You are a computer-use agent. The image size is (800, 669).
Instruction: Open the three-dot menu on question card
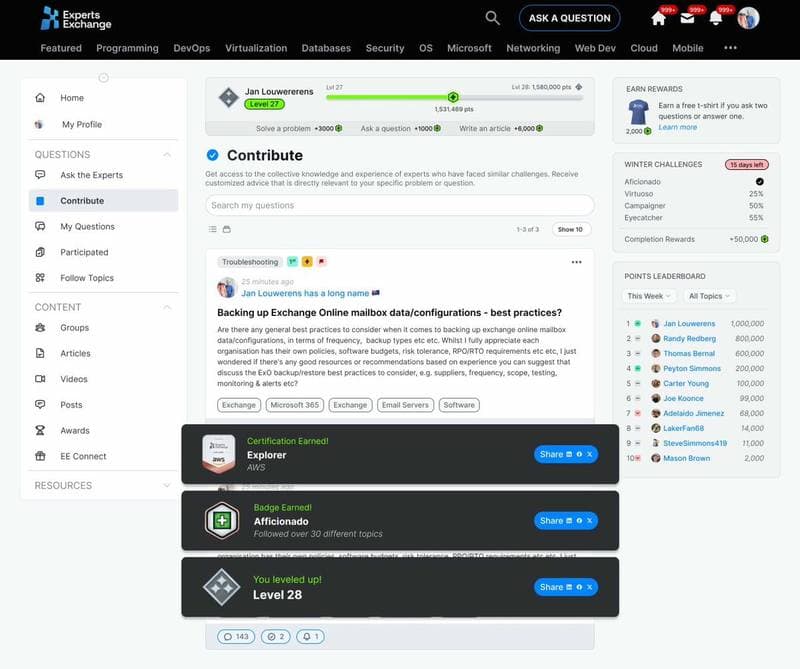pyautogui.click(x=576, y=262)
